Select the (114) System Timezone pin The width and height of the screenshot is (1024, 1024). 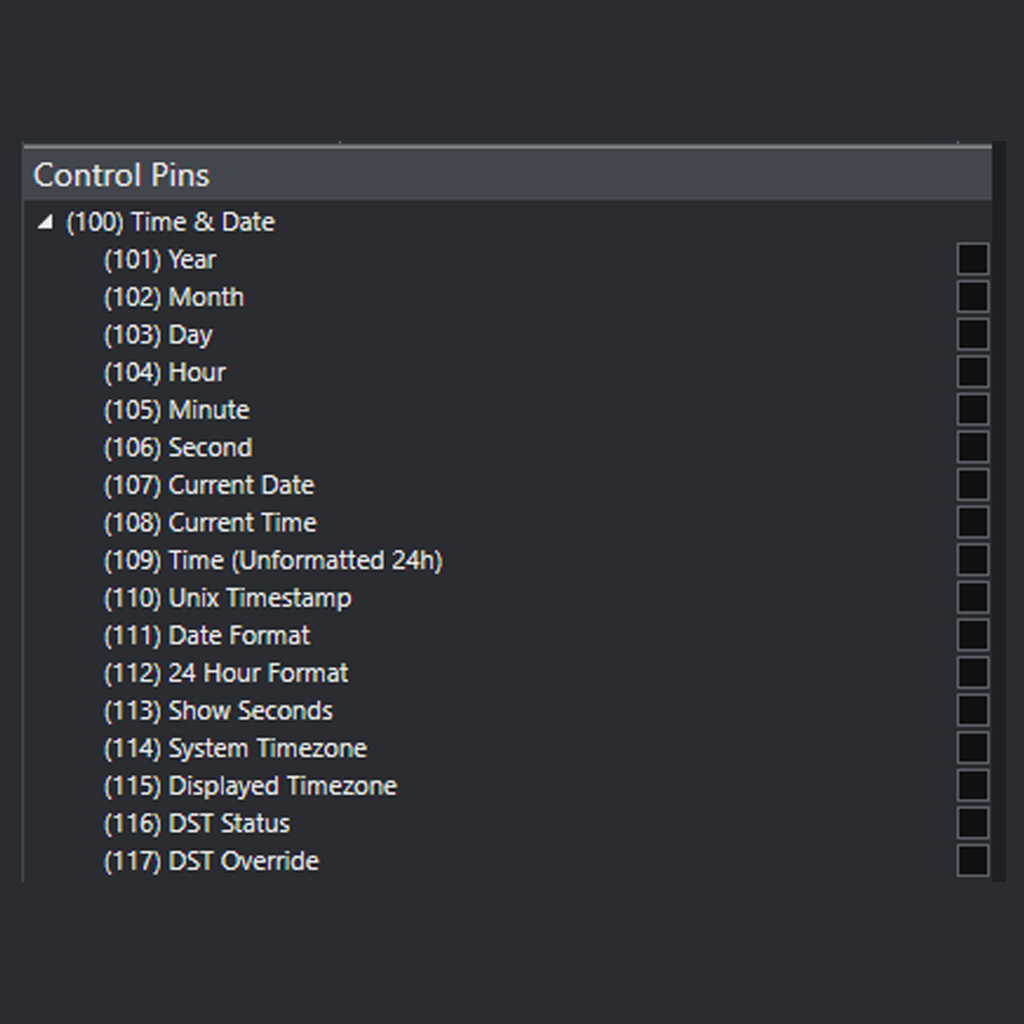(233, 748)
